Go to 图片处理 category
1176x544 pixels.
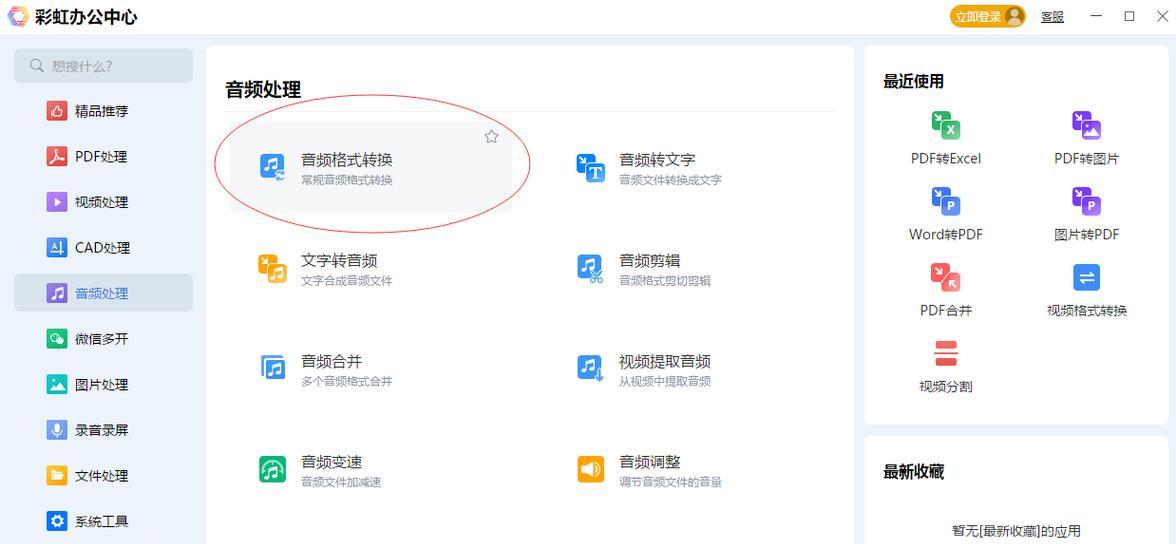point(104,385)
